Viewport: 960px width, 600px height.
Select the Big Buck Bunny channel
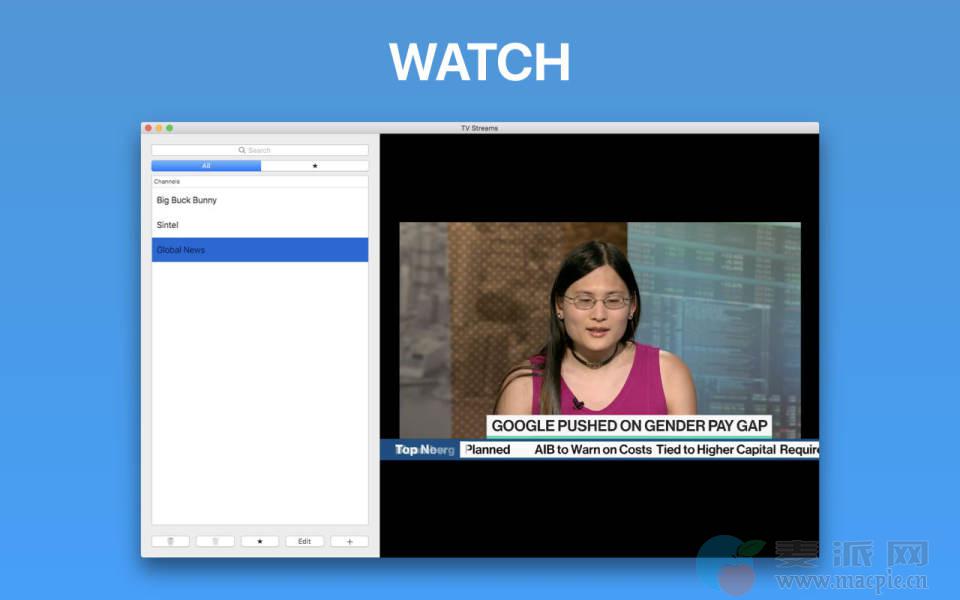point(260,200)
